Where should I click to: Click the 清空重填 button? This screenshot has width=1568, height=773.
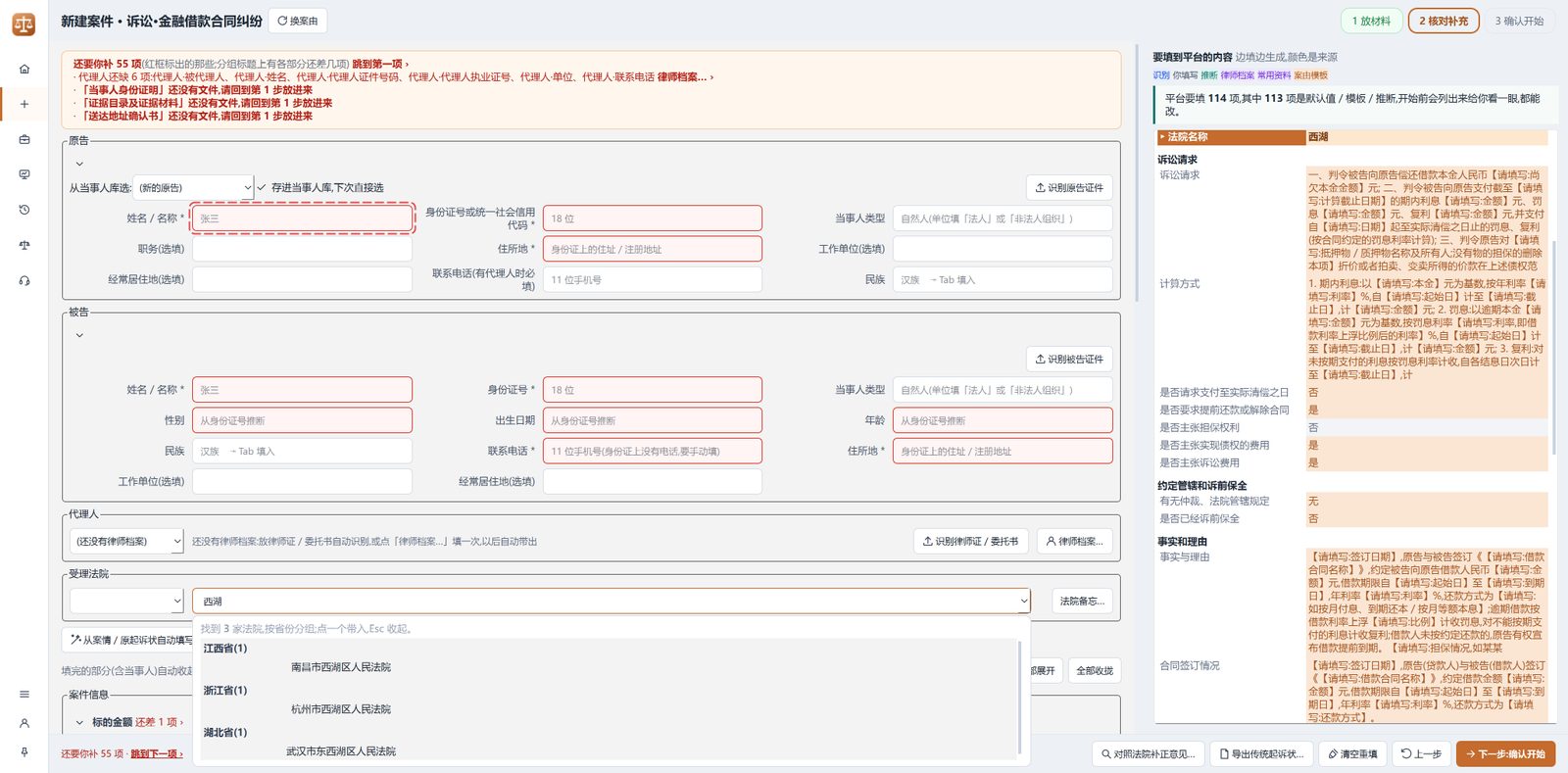click(1351, 753)
